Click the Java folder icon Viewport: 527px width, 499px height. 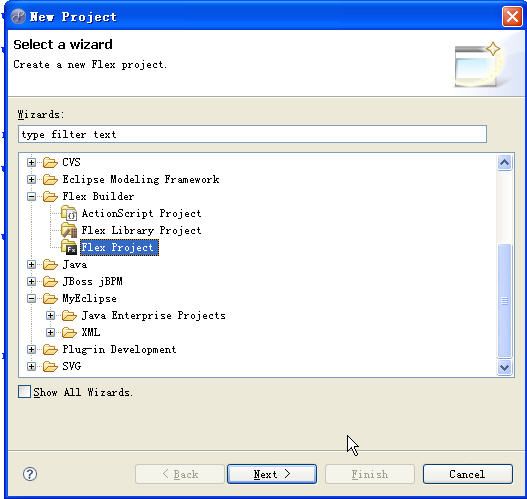click(x=50, y=265)
